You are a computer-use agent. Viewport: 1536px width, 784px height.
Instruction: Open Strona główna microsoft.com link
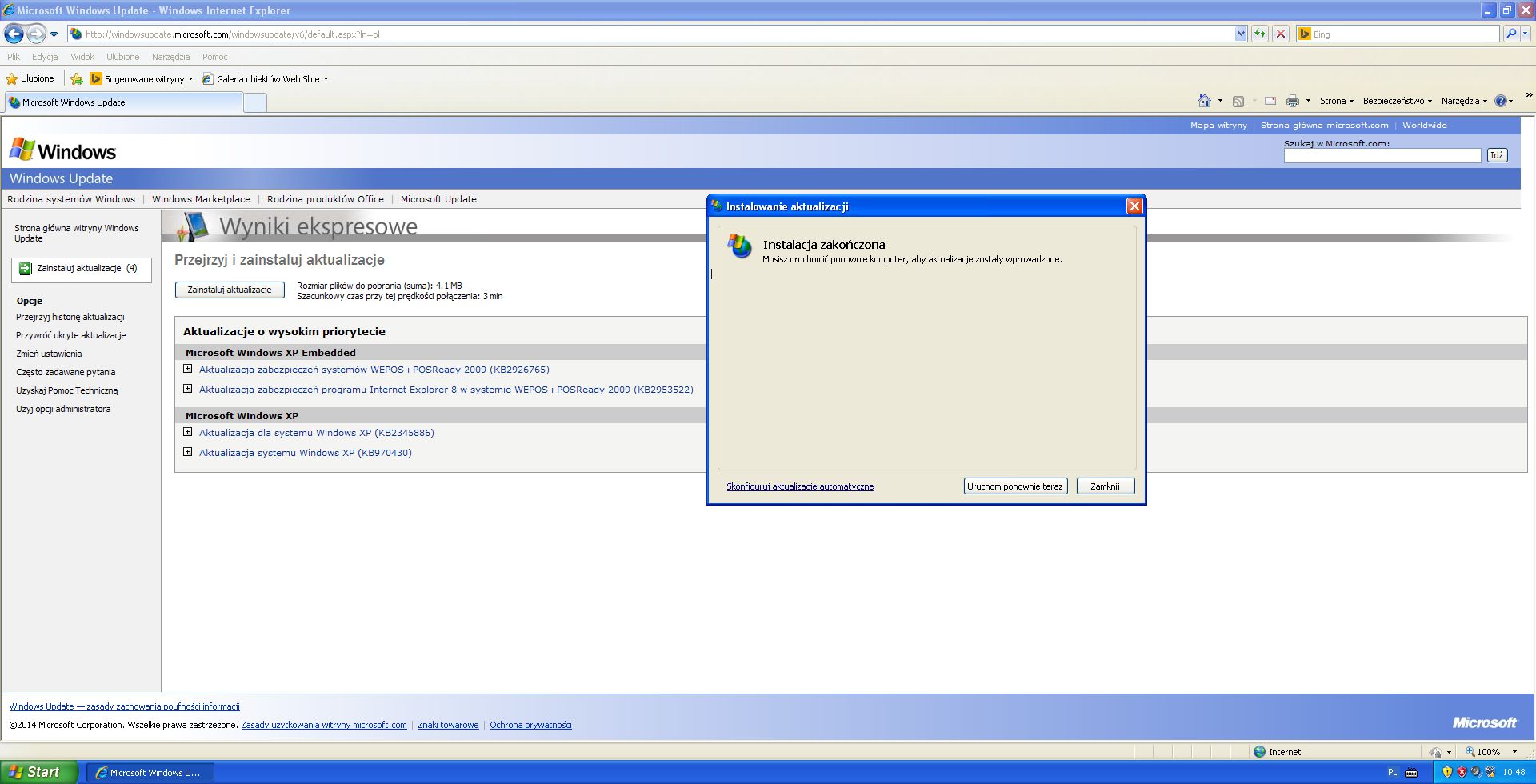[x=1325, y=125]
